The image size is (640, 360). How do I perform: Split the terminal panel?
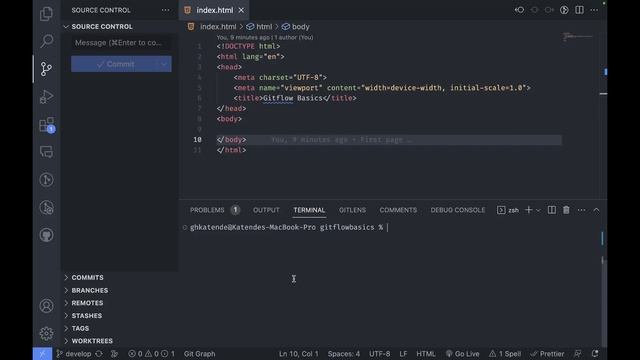pos(551,210)
